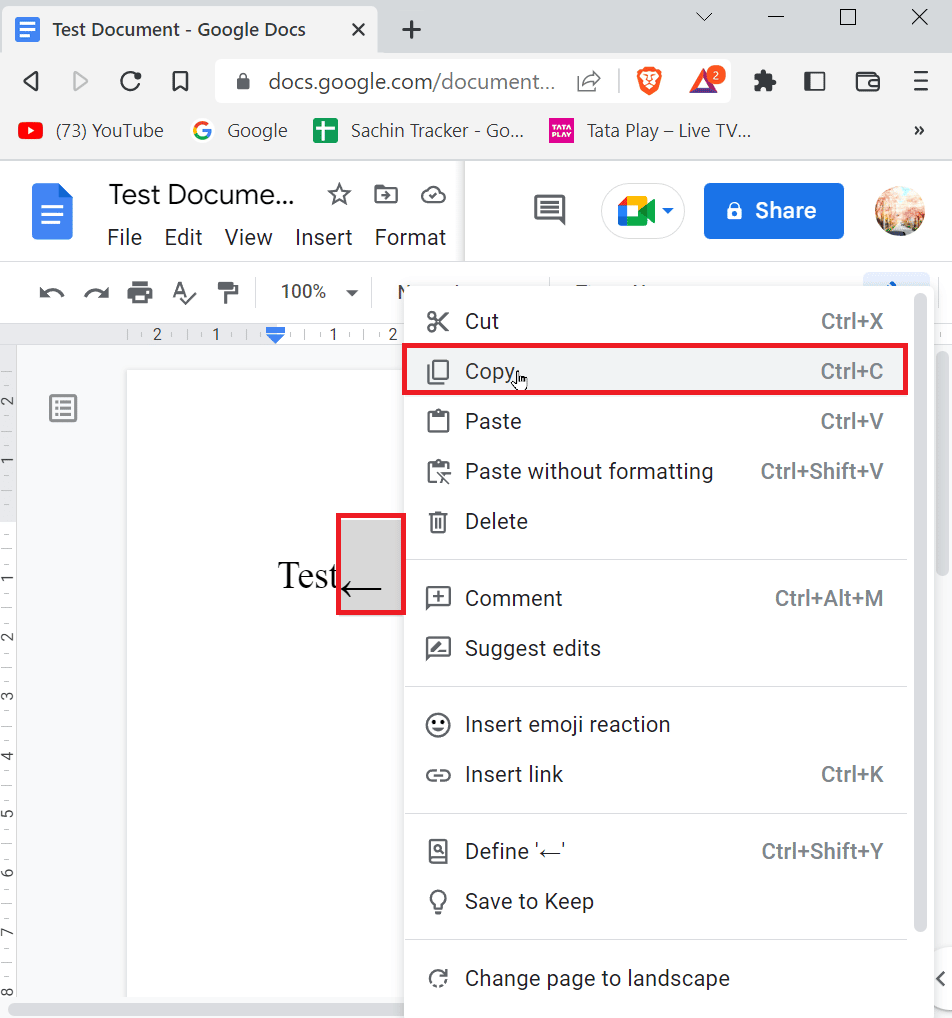Move the document to a folder
The image size is (952, 1018).
[386, 194]
